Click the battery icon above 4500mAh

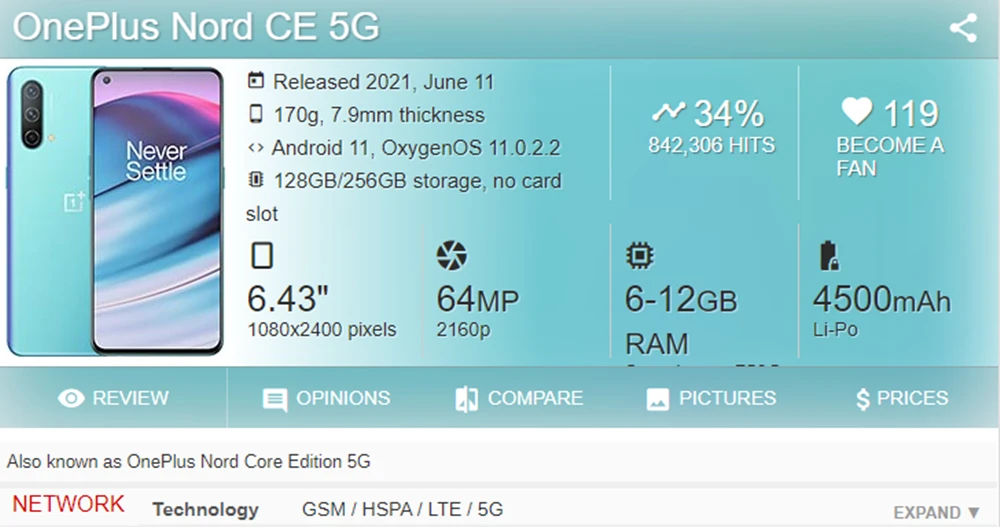[x=828, y=256]
